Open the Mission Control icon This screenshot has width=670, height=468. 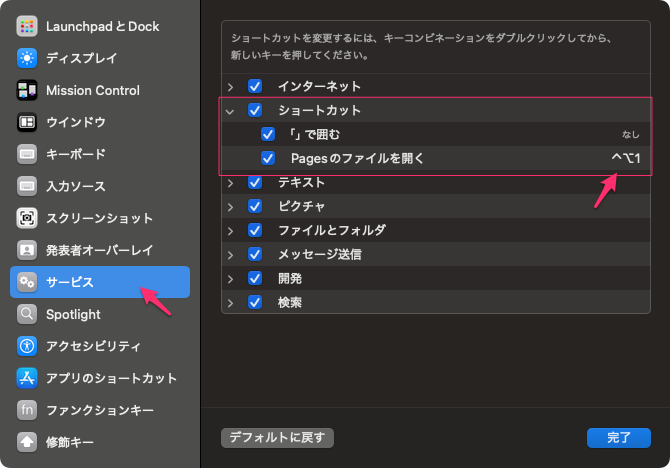pyautogui.click(x=27, y=90)
